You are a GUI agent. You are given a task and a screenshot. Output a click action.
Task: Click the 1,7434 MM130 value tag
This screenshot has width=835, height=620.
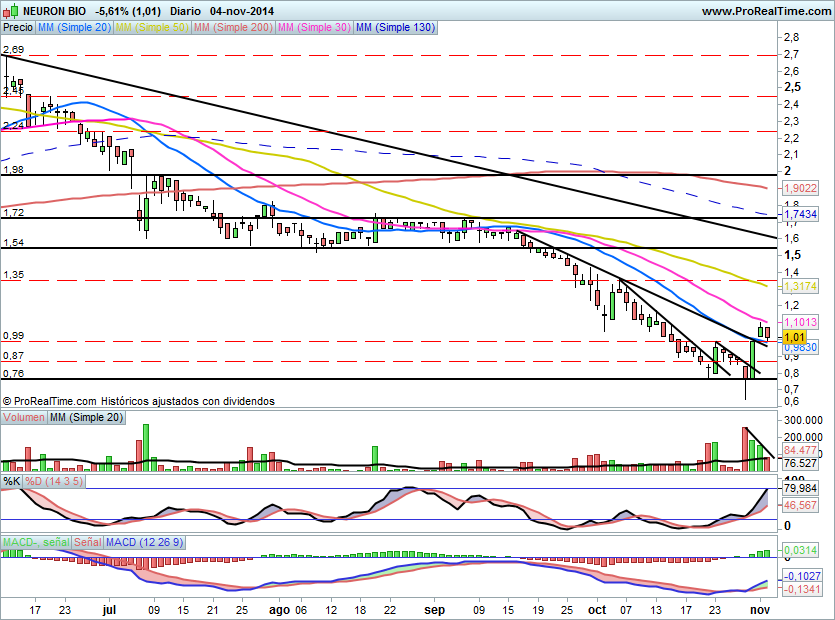point(800,214)
